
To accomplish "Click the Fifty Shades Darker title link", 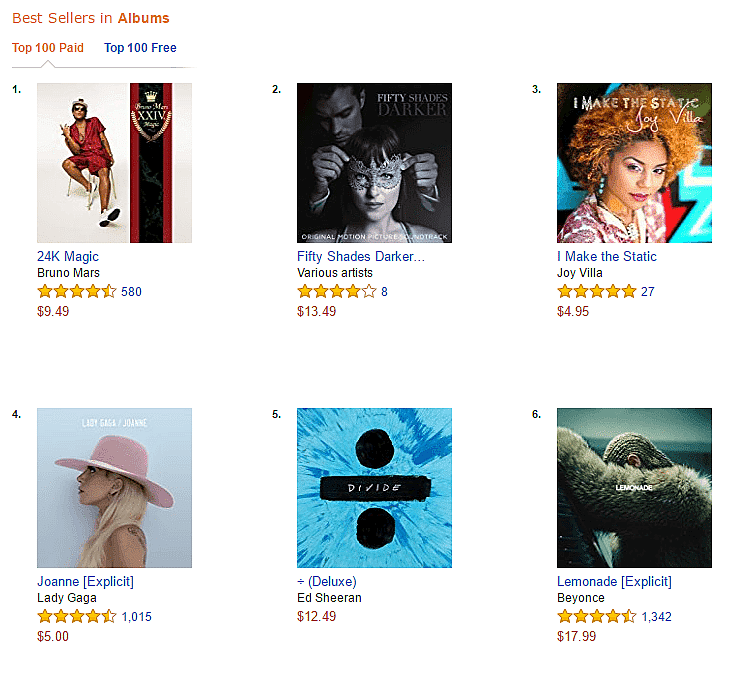I will [361, 257].
